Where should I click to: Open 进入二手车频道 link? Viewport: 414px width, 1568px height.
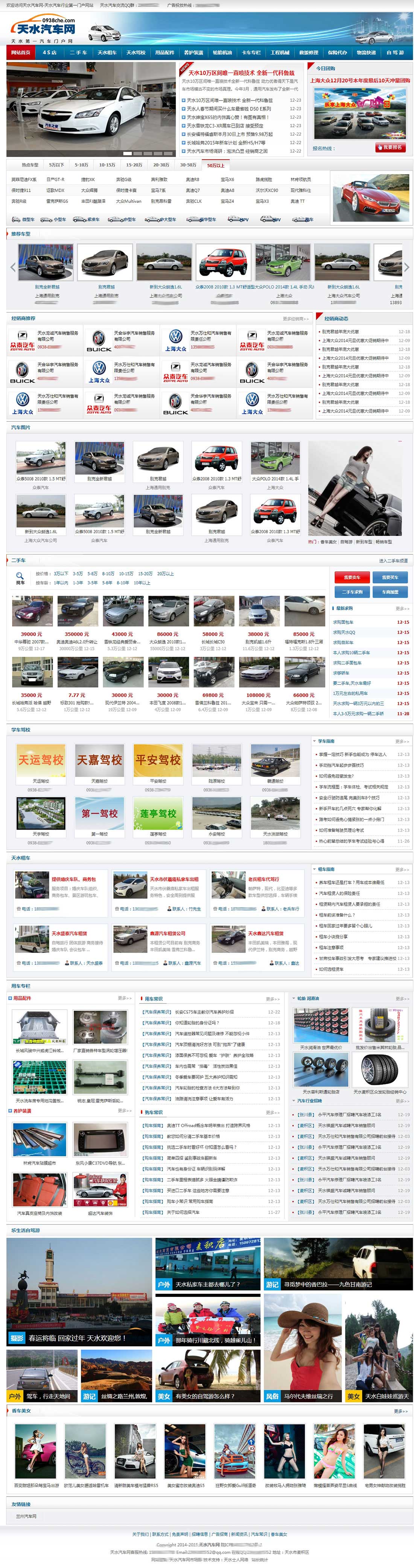(x=393, y=561)
